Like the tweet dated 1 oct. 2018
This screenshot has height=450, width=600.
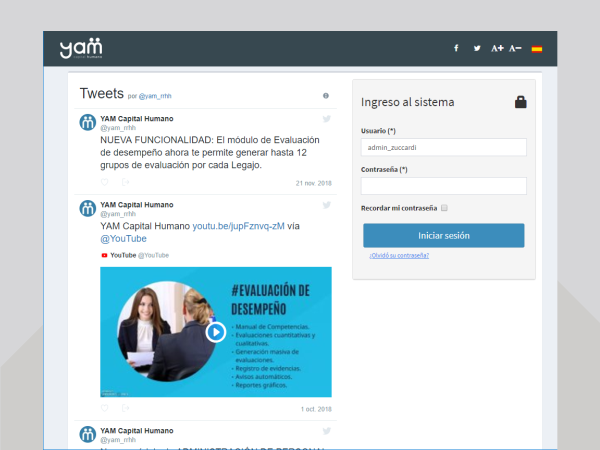coord(104,408)
